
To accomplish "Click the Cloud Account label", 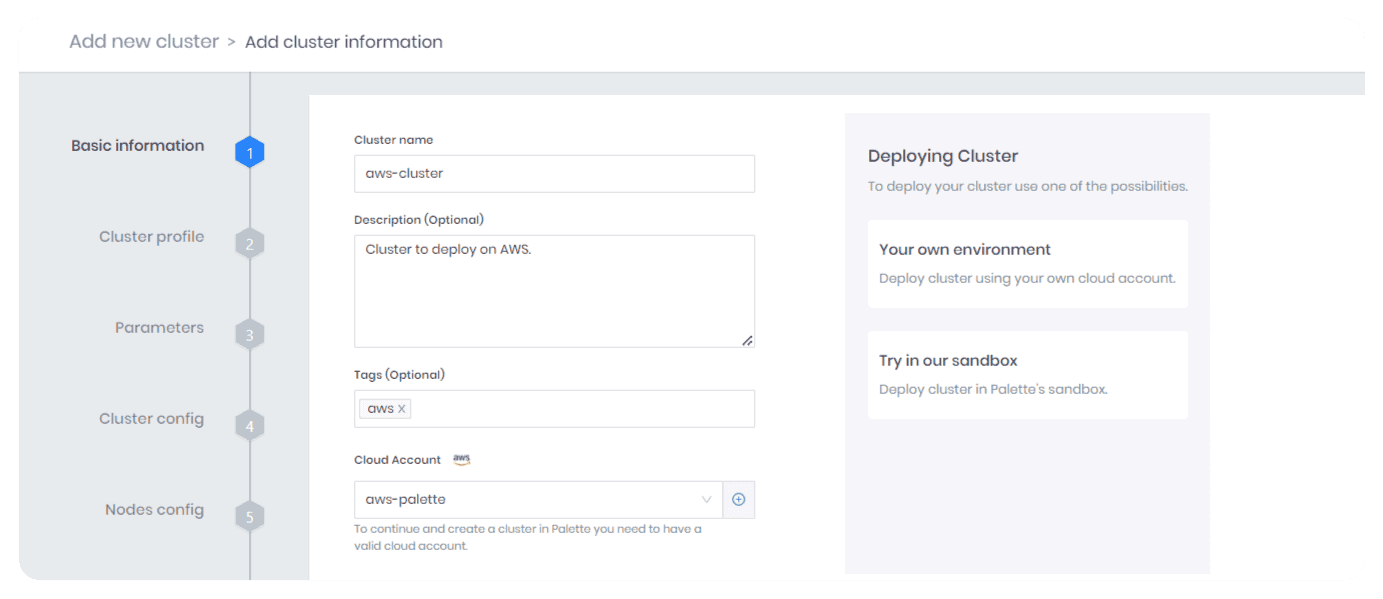I will (x=397, y=460).
